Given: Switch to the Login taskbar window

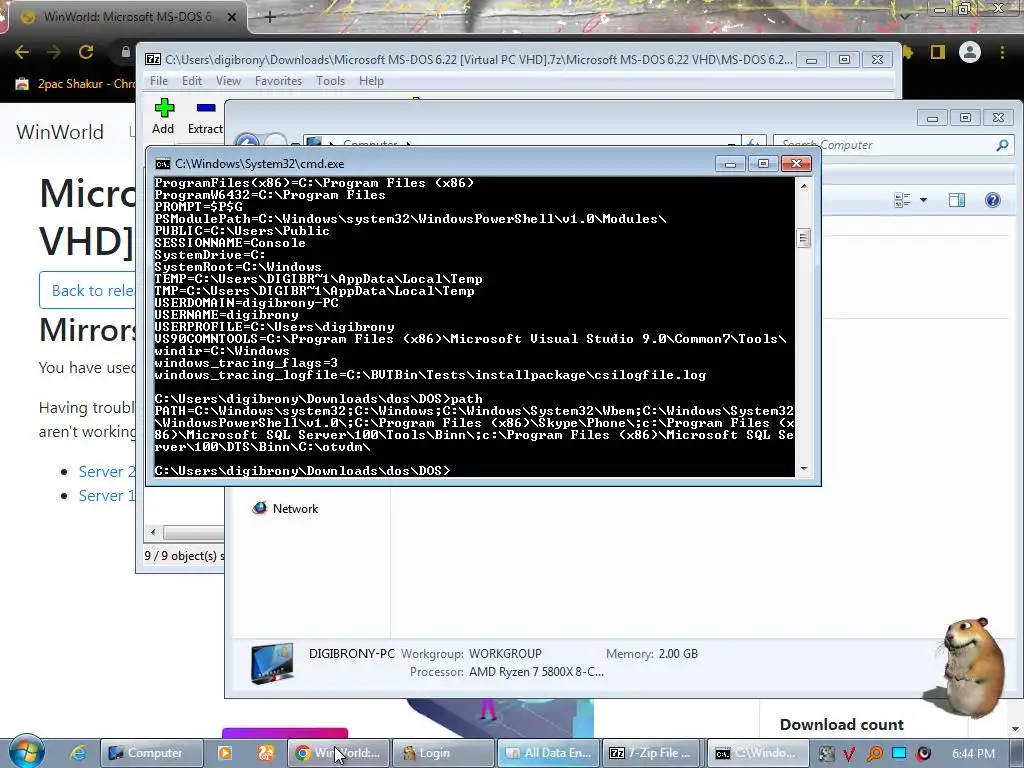Looking at the screenshot, I should 443,753.
